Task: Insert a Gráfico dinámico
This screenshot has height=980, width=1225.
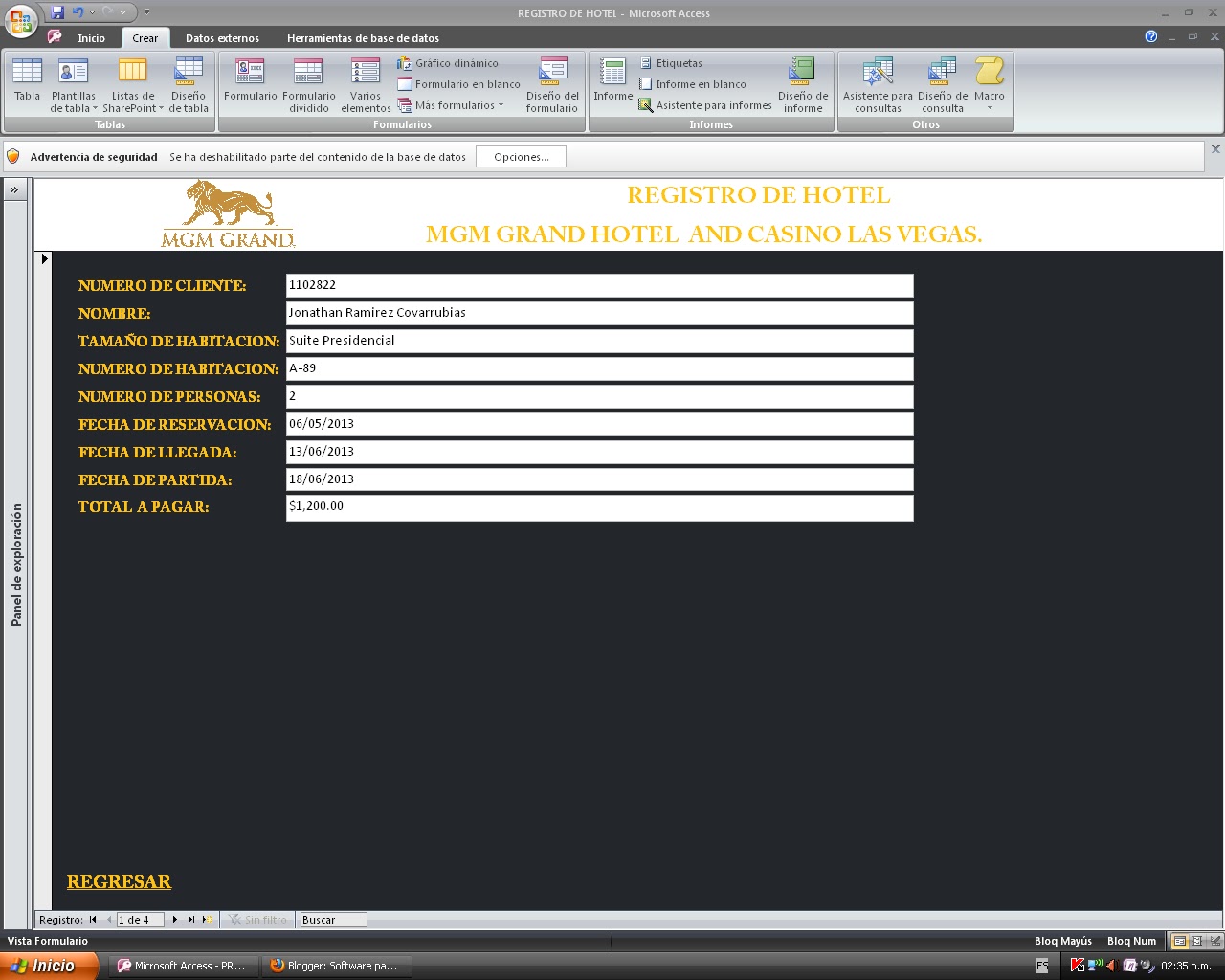Action: tap(448, 63)
